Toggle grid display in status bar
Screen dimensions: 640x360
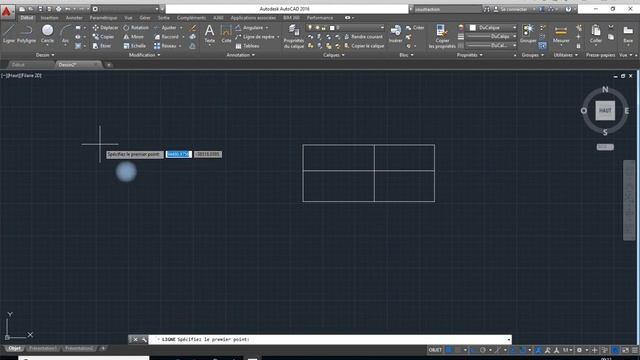(x=449, y=350)
